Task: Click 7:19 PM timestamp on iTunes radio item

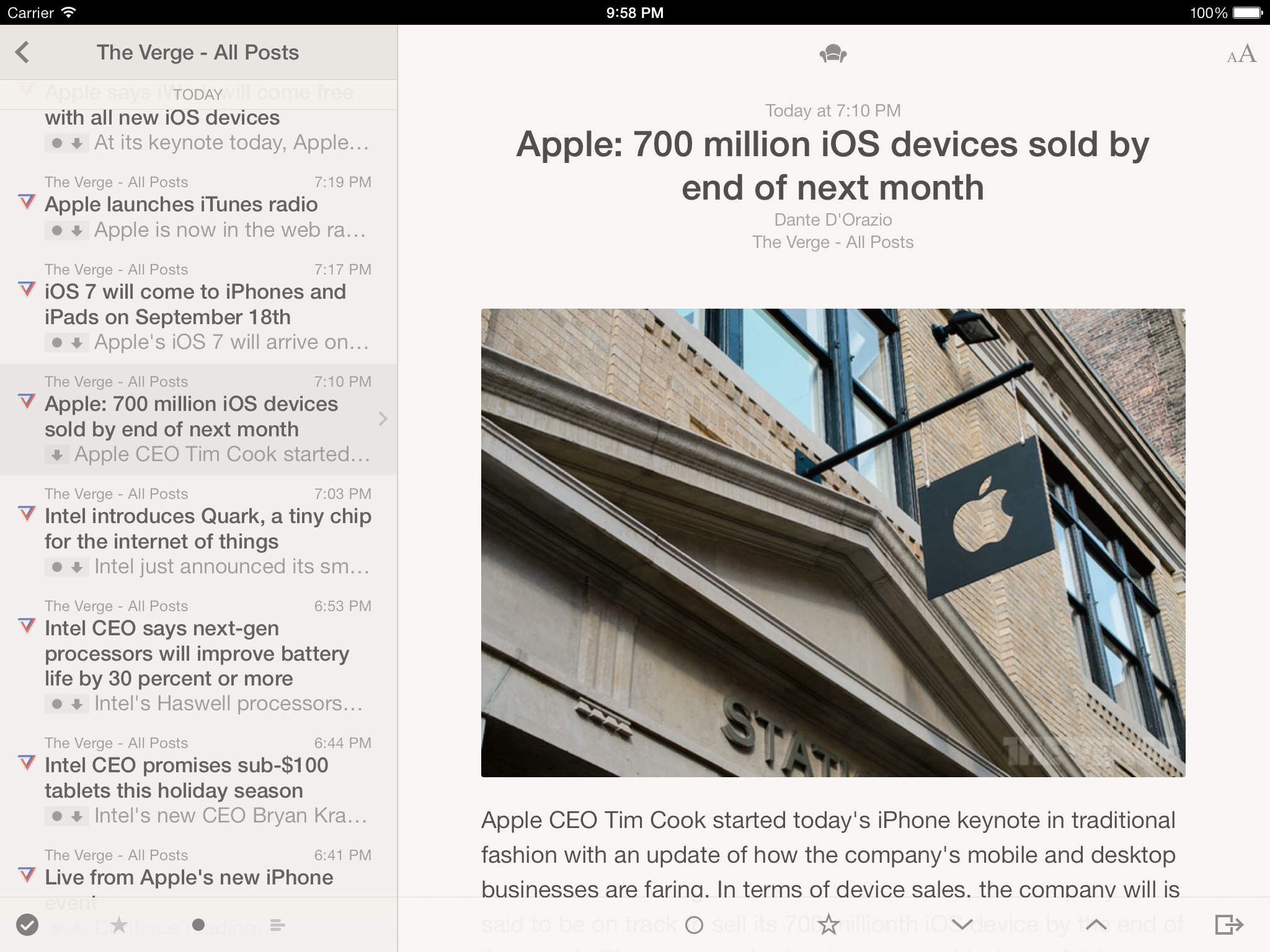Action: coord(342,182)
